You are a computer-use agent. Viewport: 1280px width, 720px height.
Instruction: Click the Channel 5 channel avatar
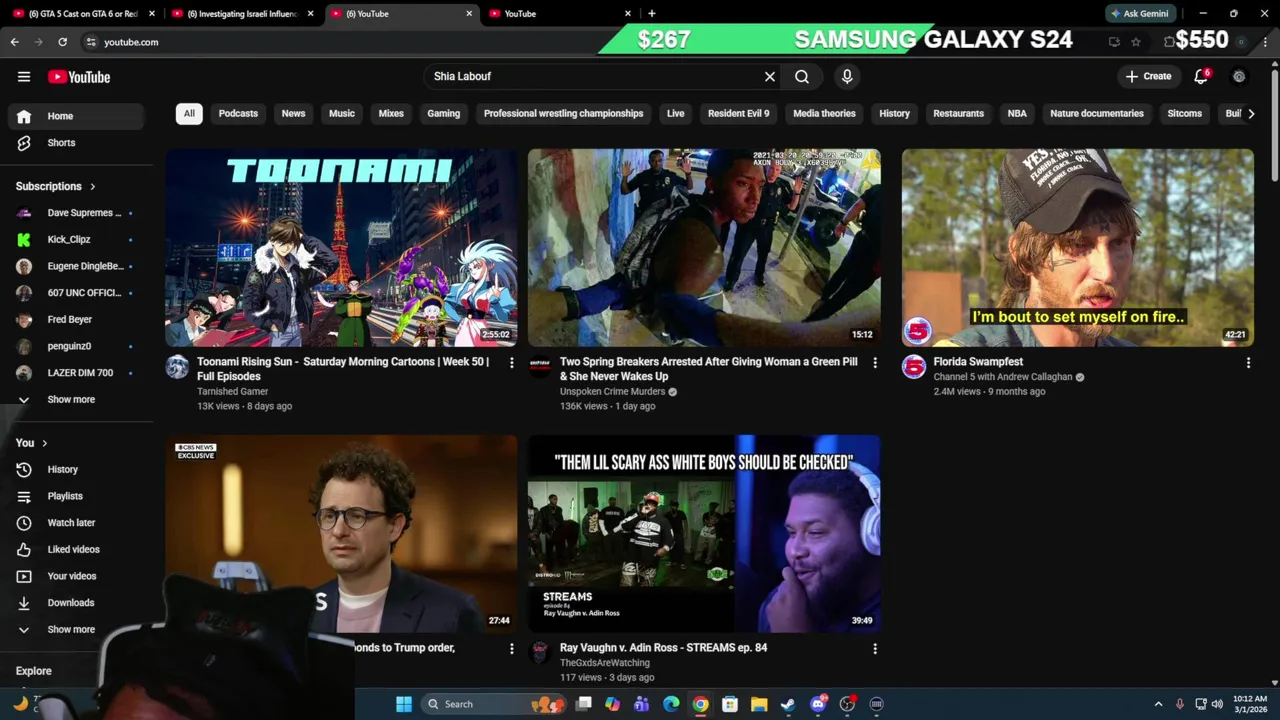click(914, 367)
